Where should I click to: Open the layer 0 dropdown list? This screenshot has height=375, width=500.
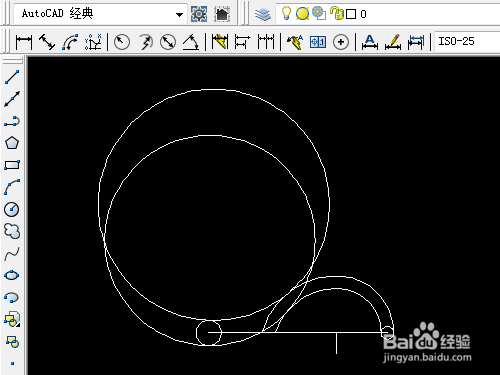coord(388,14)
